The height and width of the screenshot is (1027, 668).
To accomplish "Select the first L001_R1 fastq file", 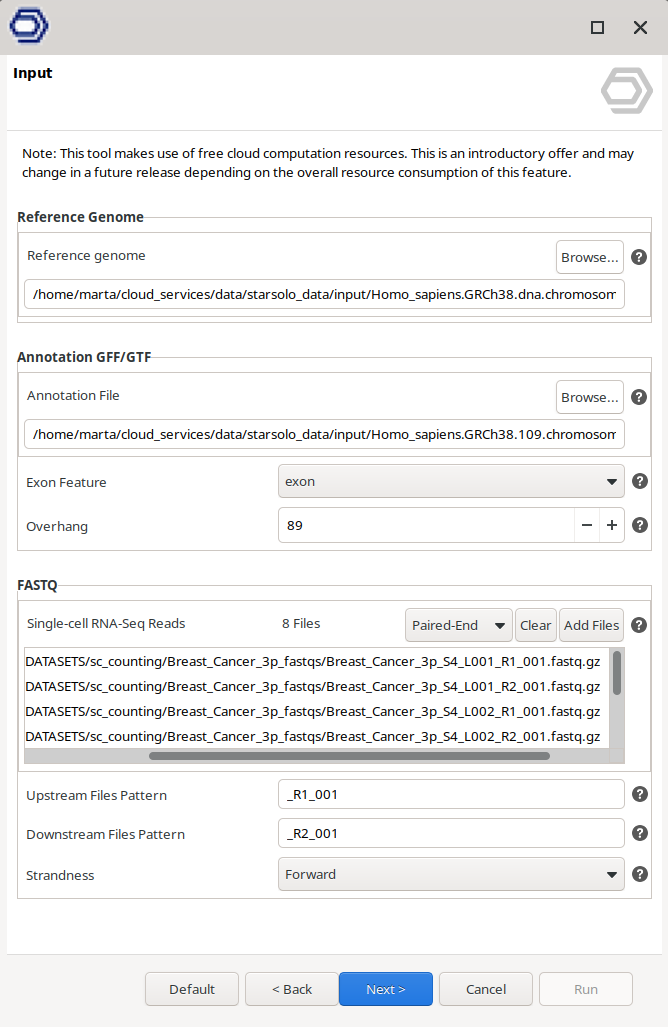I will click(312, 661).
